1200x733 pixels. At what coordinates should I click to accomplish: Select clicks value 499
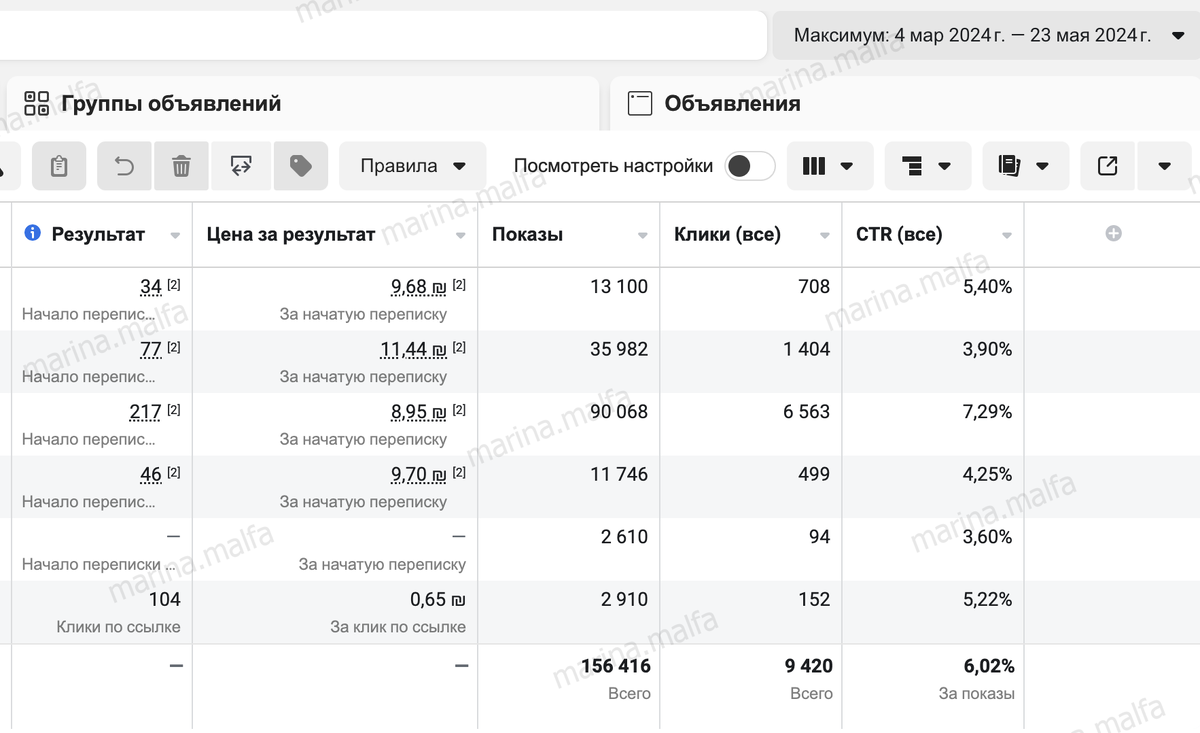pyautogui.click(x=813, y=474)
